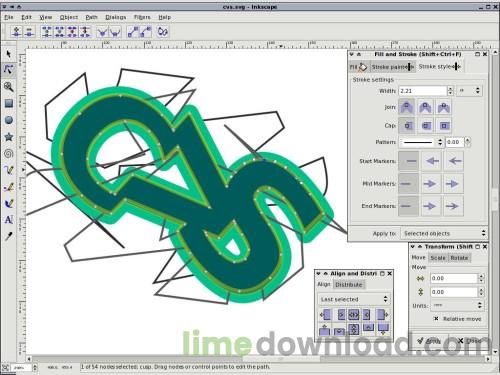
Task: Toggle the Relative move checkbox
Action: pos(436,319)
